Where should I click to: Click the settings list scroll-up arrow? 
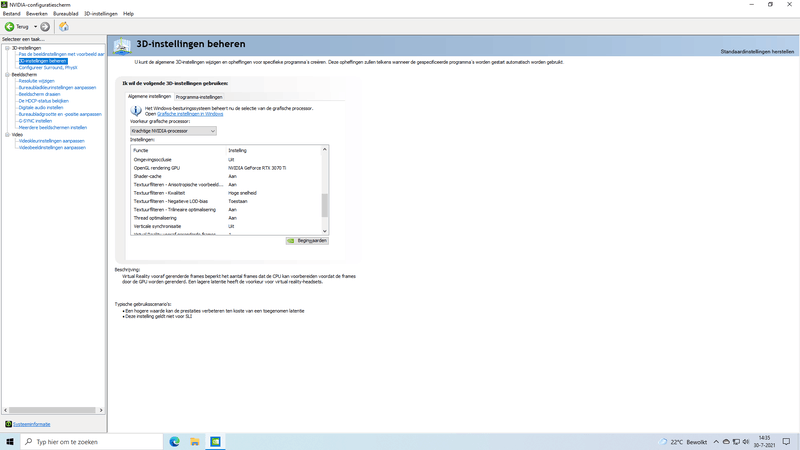coord(324,149)
